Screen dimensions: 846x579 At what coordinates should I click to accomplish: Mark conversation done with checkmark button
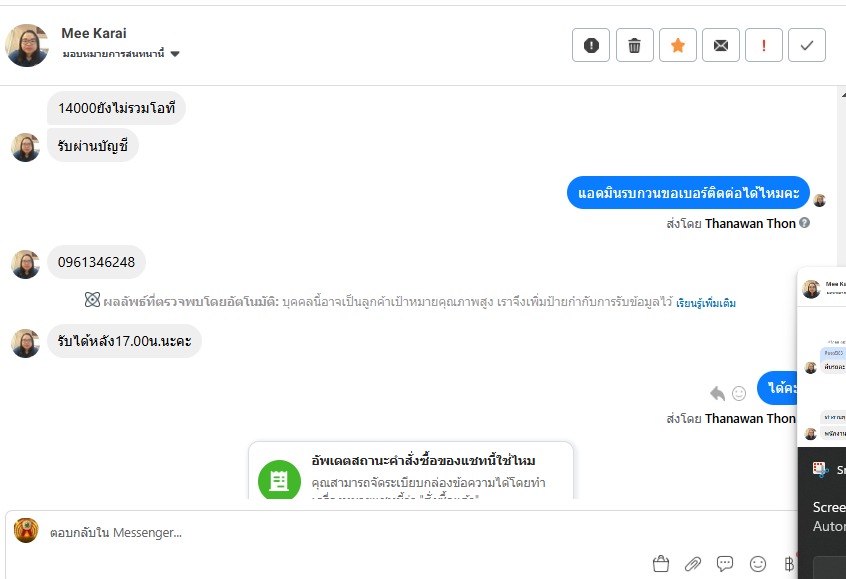coord(807,45)
